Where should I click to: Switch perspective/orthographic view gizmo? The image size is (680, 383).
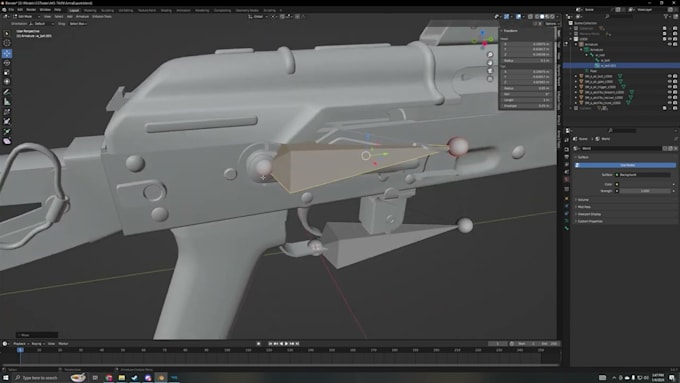coord(490,79)
